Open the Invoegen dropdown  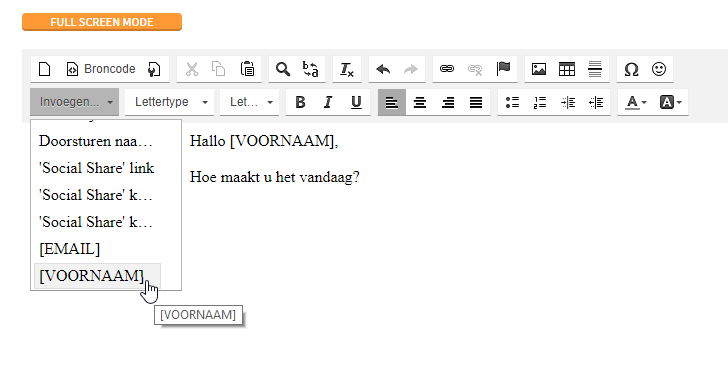point(75,102)
